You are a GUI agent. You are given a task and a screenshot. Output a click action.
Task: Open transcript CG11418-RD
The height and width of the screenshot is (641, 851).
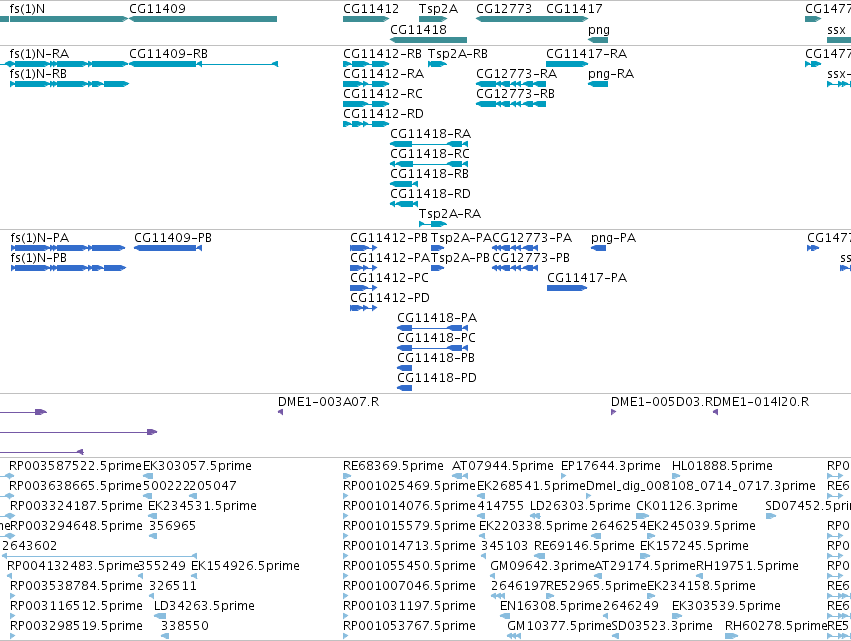pyautogui.click(x=430, y=194)
